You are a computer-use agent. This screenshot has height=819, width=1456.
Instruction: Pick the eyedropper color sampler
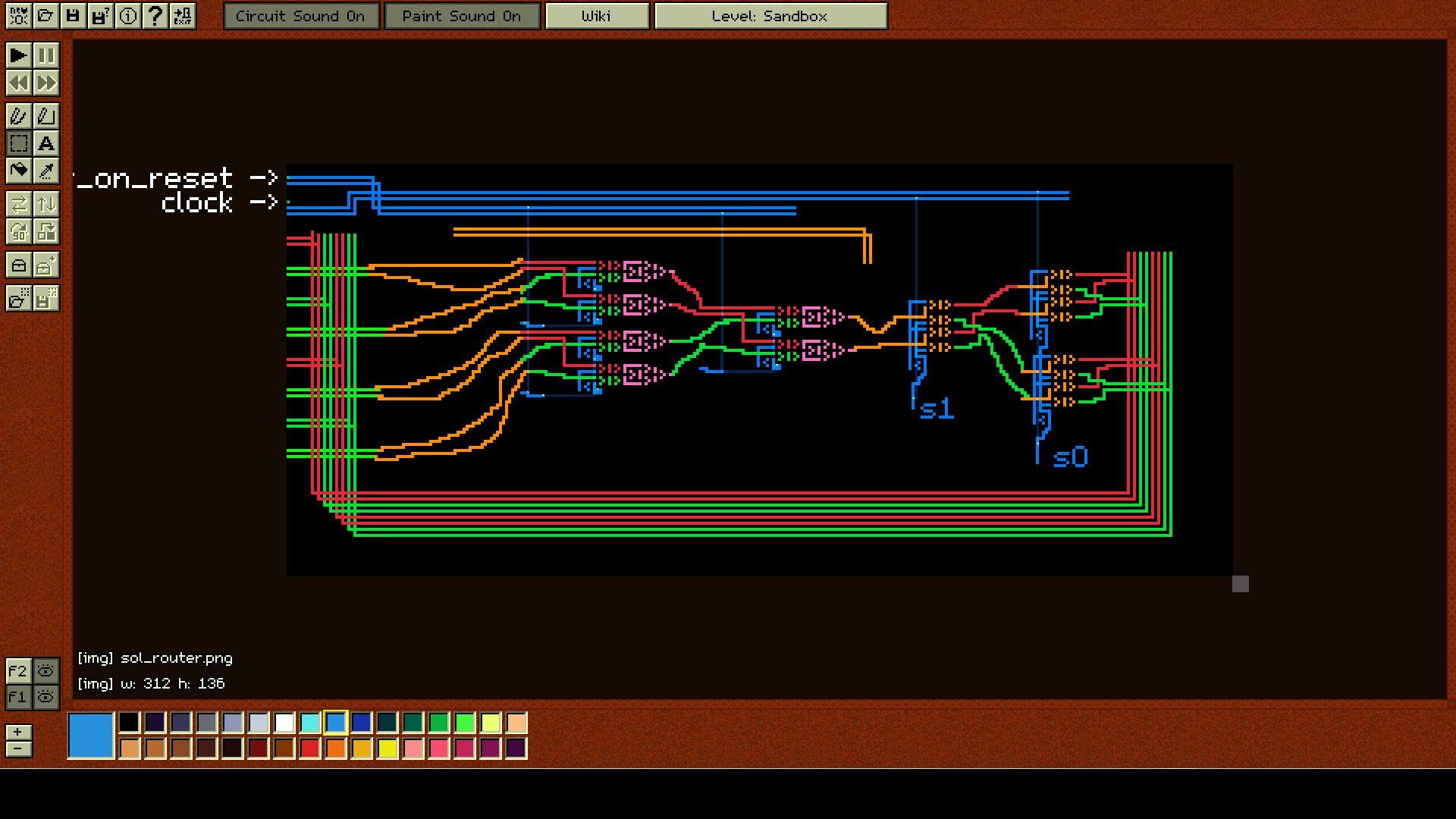point(46,171)
